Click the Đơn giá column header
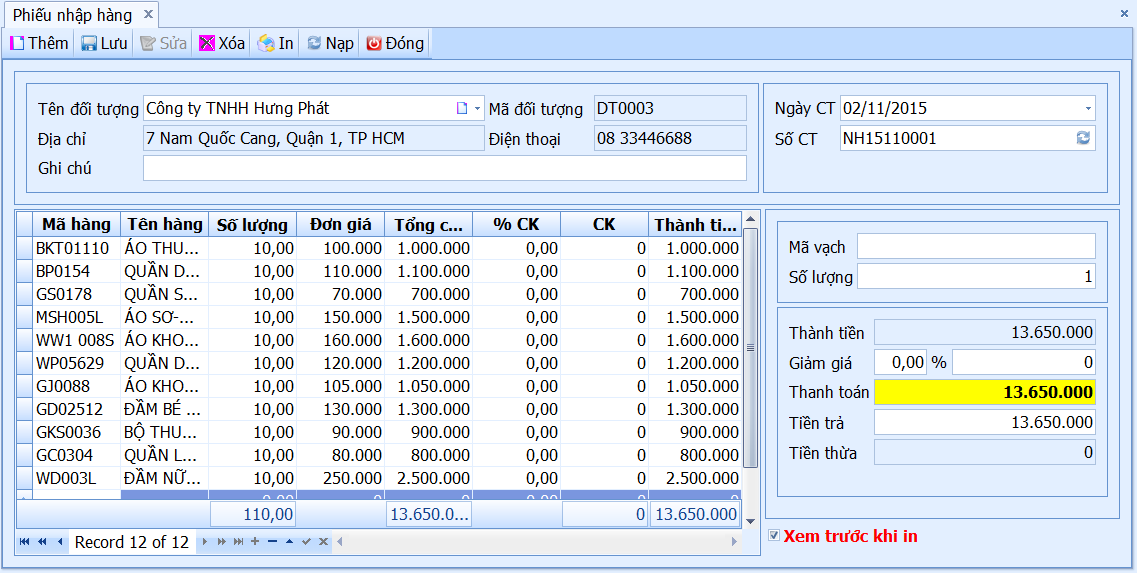The image size is (1137, 573). tap(341, 224)
